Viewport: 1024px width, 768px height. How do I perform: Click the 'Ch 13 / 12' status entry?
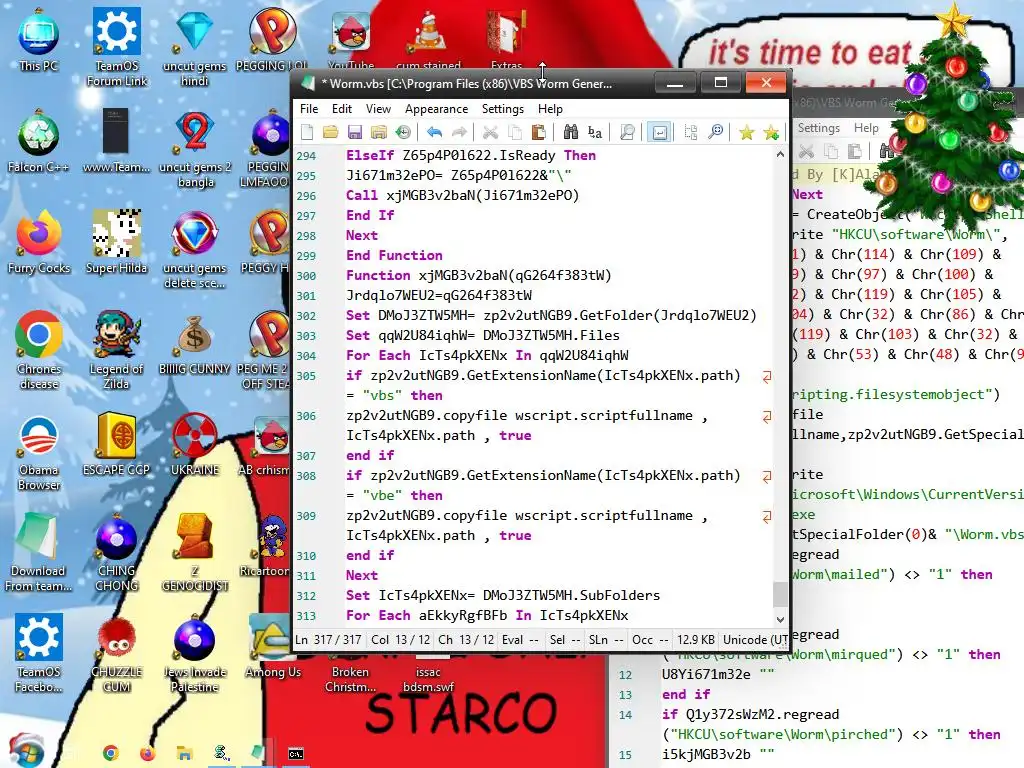[466, 639]
